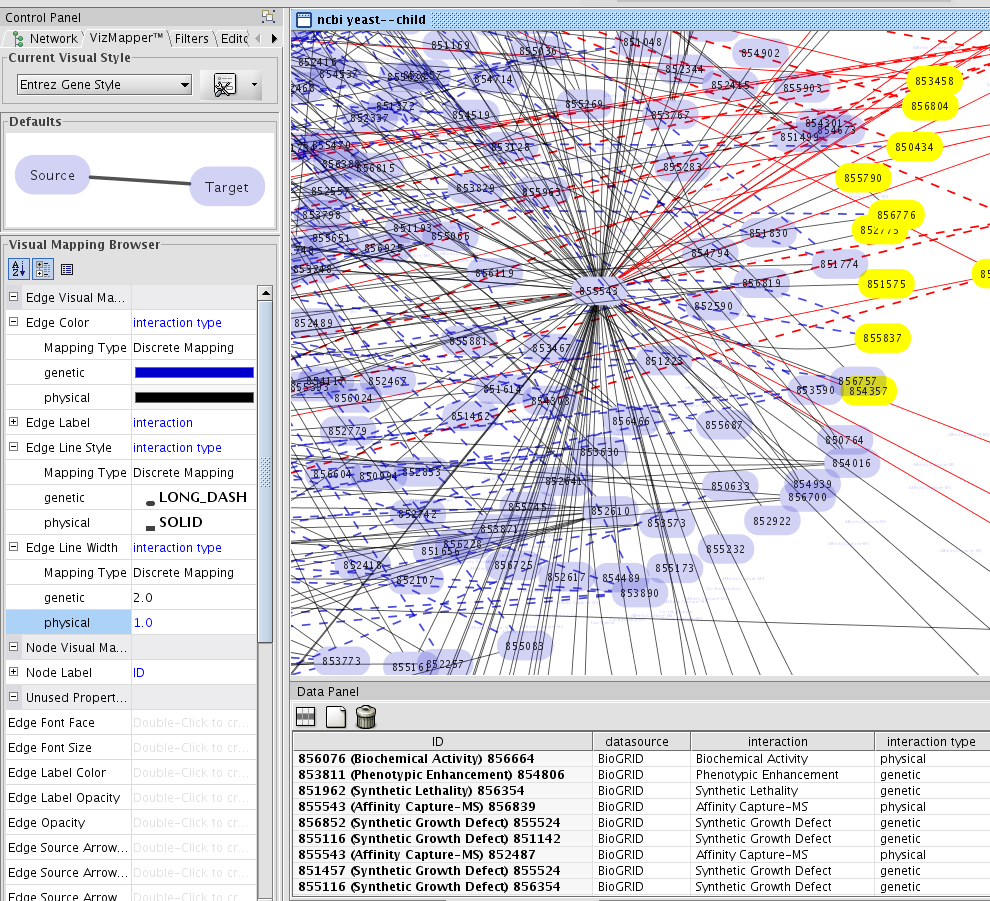
Task: Sort by ID column header
Action: tap(443, 741)
